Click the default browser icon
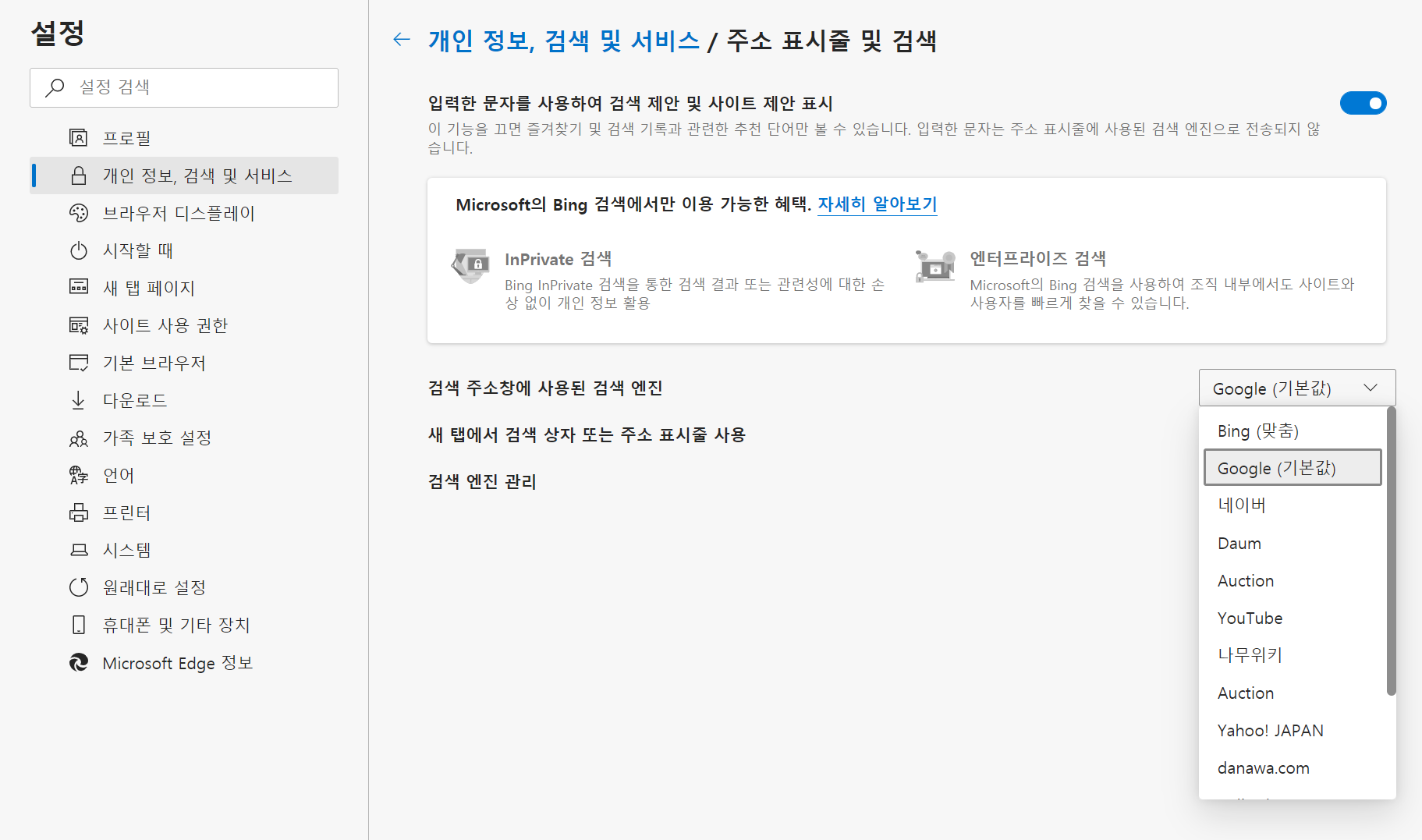The height and width of the screenshot is (840, 1422). tap(79, 363)
